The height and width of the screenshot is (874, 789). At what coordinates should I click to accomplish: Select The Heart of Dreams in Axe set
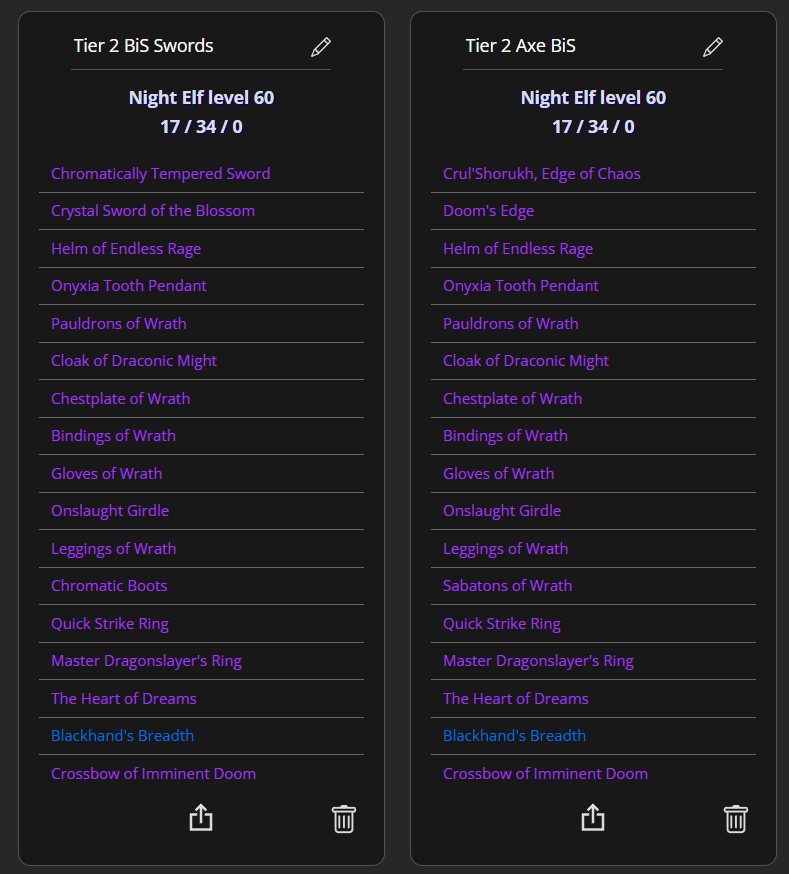[x=515, y=699]
